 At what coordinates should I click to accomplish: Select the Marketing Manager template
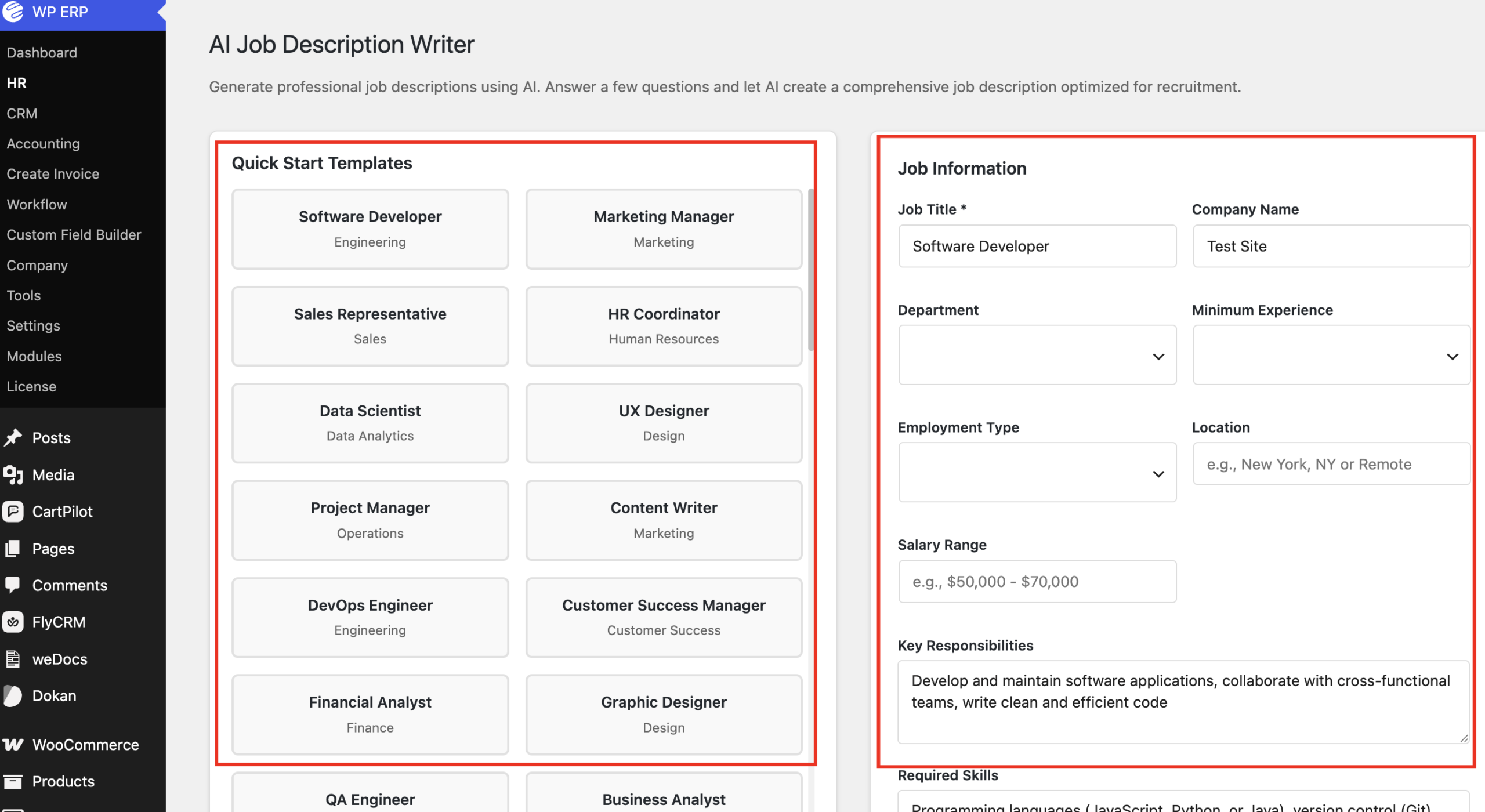click(664, 229)
